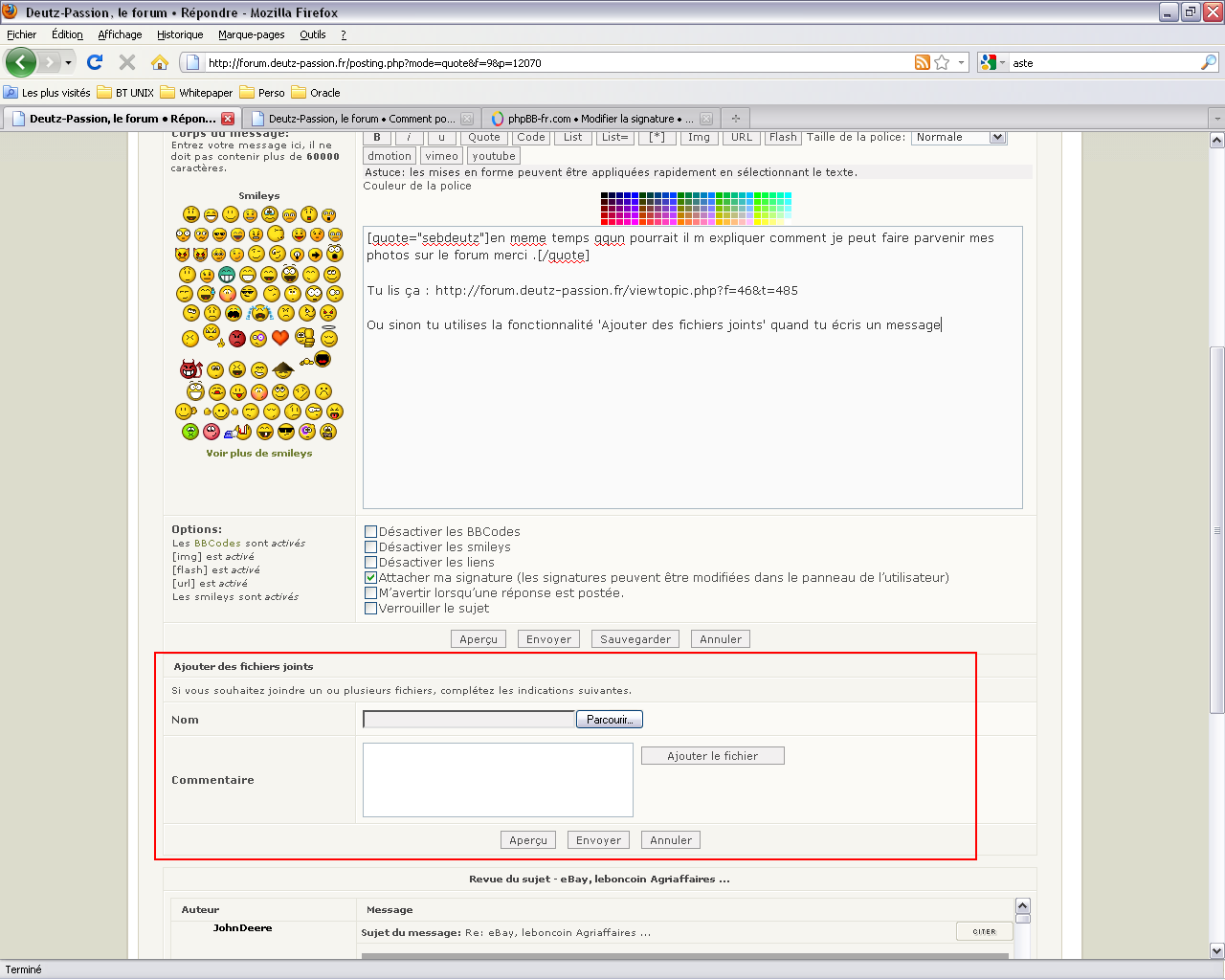
Task: Click the bookmark star icon in URL bar
Action: point(942,62)
